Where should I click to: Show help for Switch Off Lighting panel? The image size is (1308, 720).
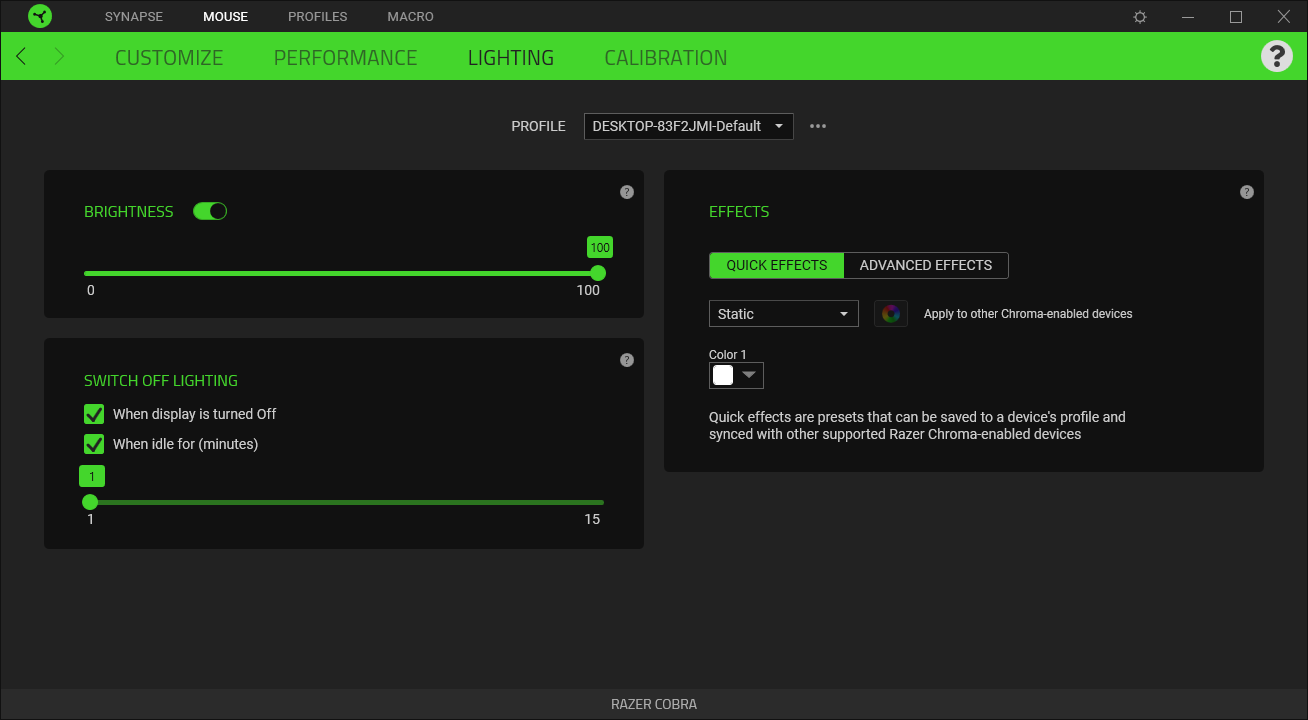(627, 360)
